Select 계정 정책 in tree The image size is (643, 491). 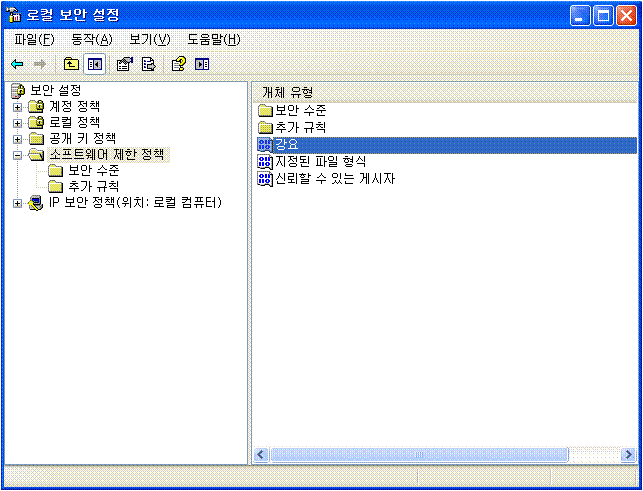tap(74, 107)
